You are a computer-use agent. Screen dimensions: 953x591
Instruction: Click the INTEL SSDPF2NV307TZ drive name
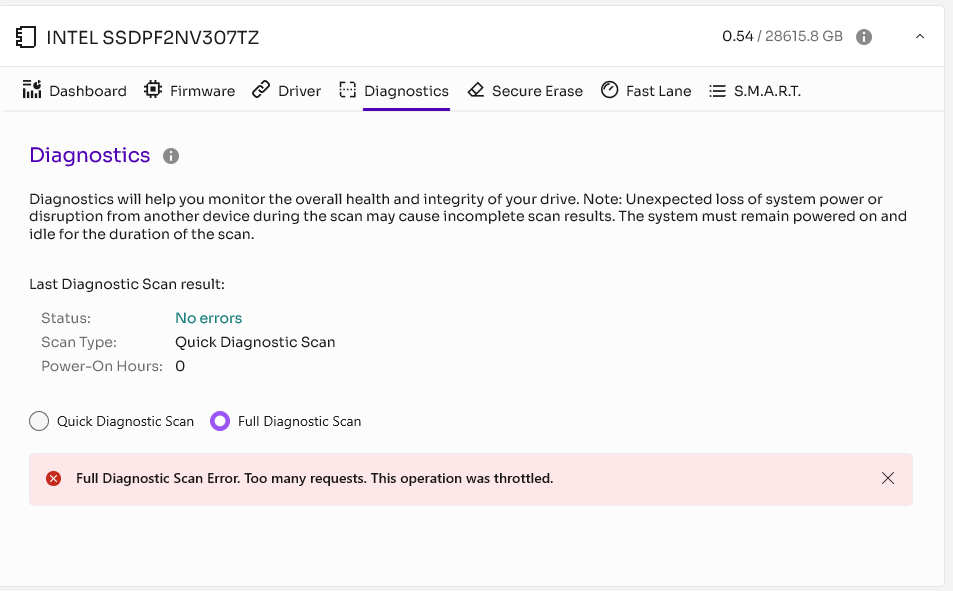[153, 38]
